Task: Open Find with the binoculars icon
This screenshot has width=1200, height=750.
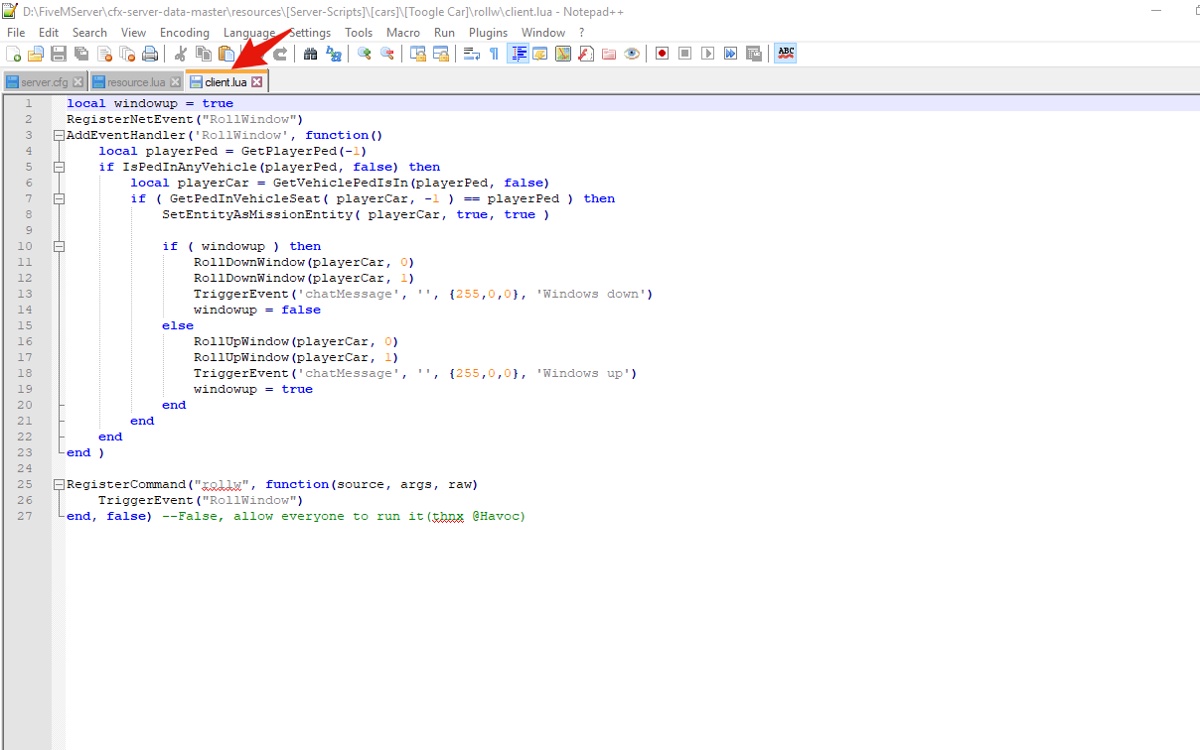Action: (x=310, y=54)
